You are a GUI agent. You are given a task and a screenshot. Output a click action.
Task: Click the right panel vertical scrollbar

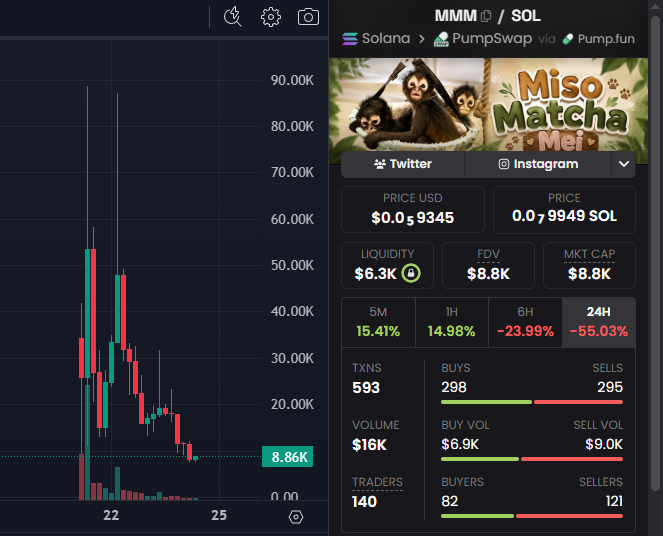[656, 254]
